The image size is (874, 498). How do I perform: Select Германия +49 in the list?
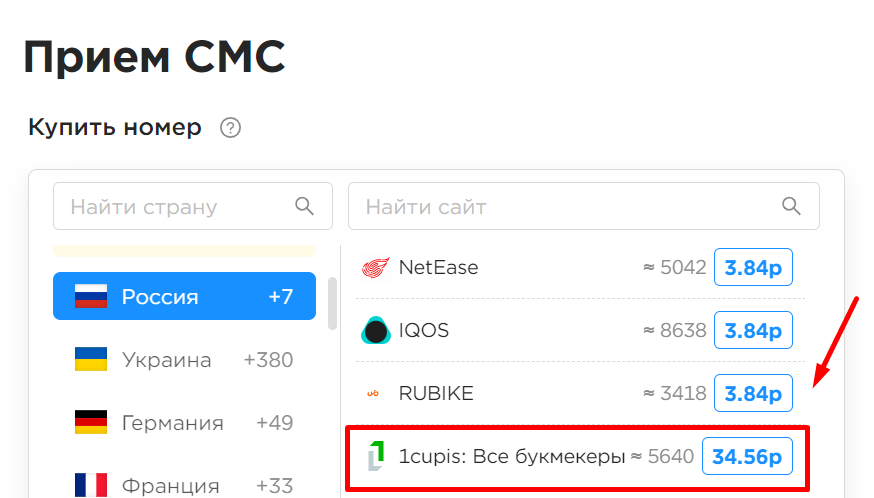(184, 422)
